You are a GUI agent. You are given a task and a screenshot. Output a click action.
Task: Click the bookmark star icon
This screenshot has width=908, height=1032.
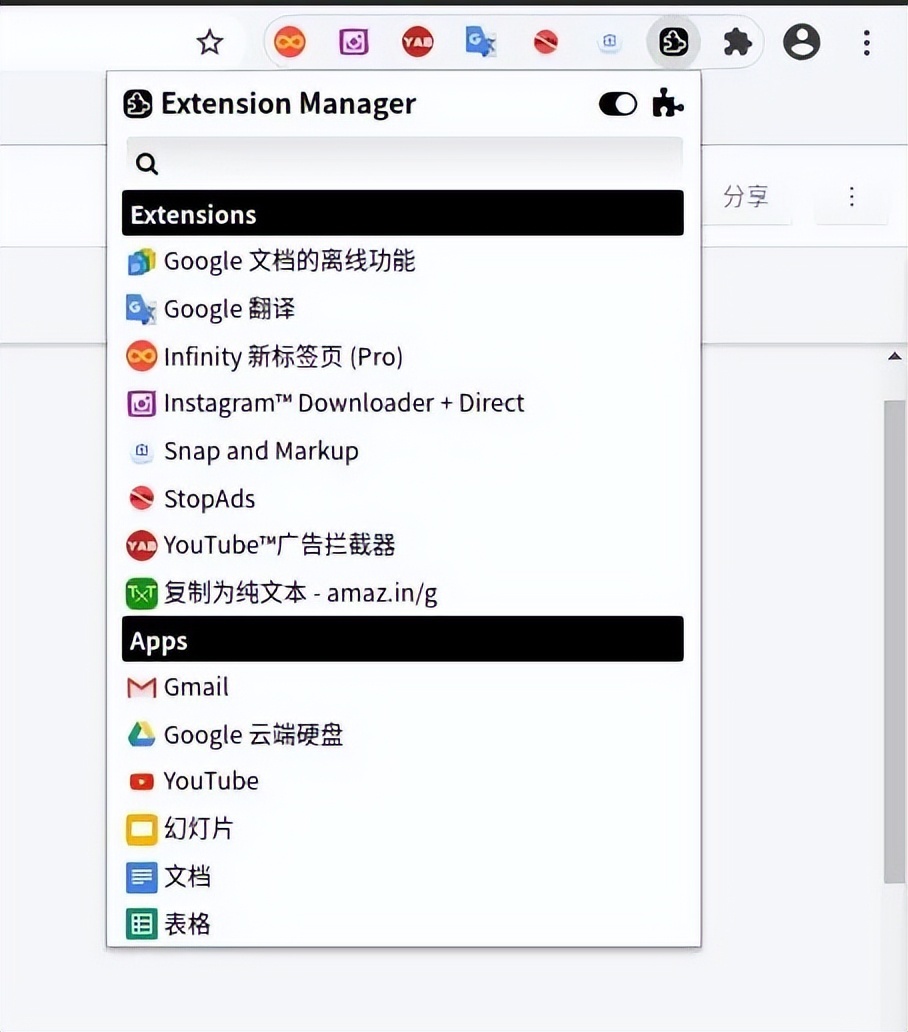click(x=209, y=42)
